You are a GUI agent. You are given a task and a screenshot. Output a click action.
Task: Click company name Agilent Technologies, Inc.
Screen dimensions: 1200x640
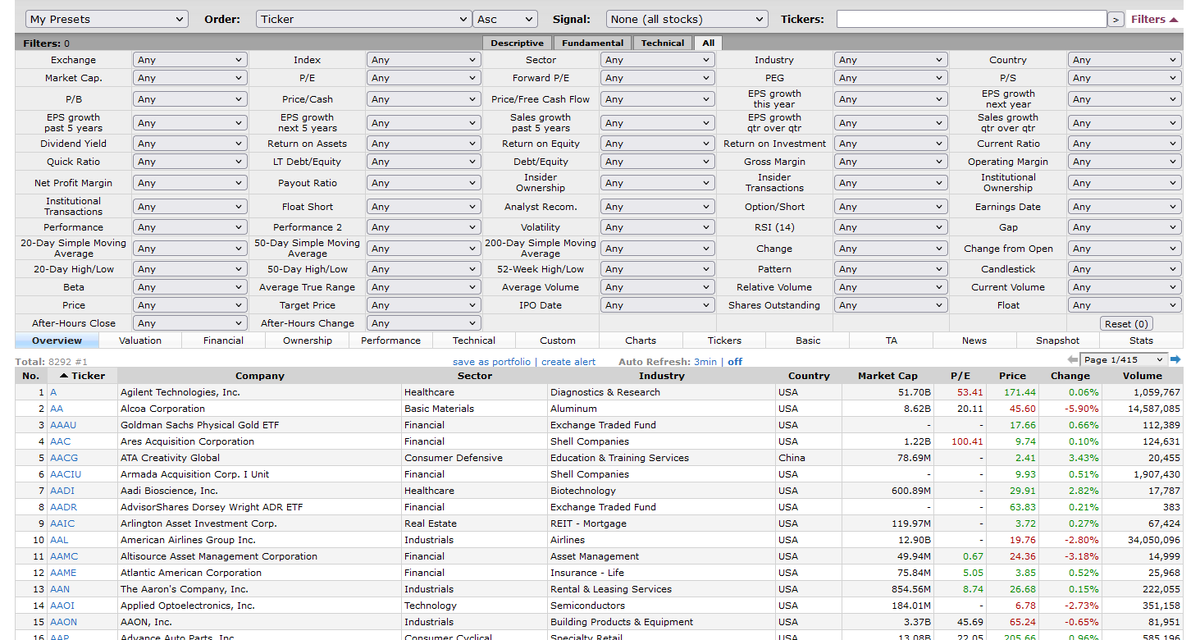coord(180,392)
